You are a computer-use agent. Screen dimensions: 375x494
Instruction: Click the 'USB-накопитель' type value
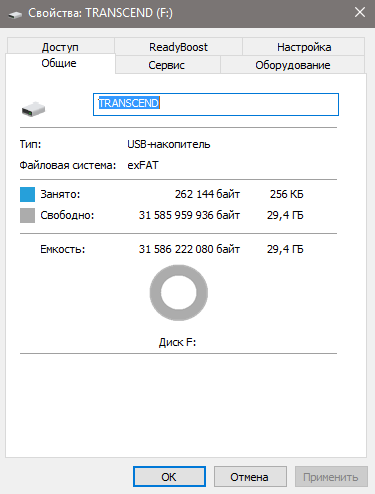(x=169, y=144)
